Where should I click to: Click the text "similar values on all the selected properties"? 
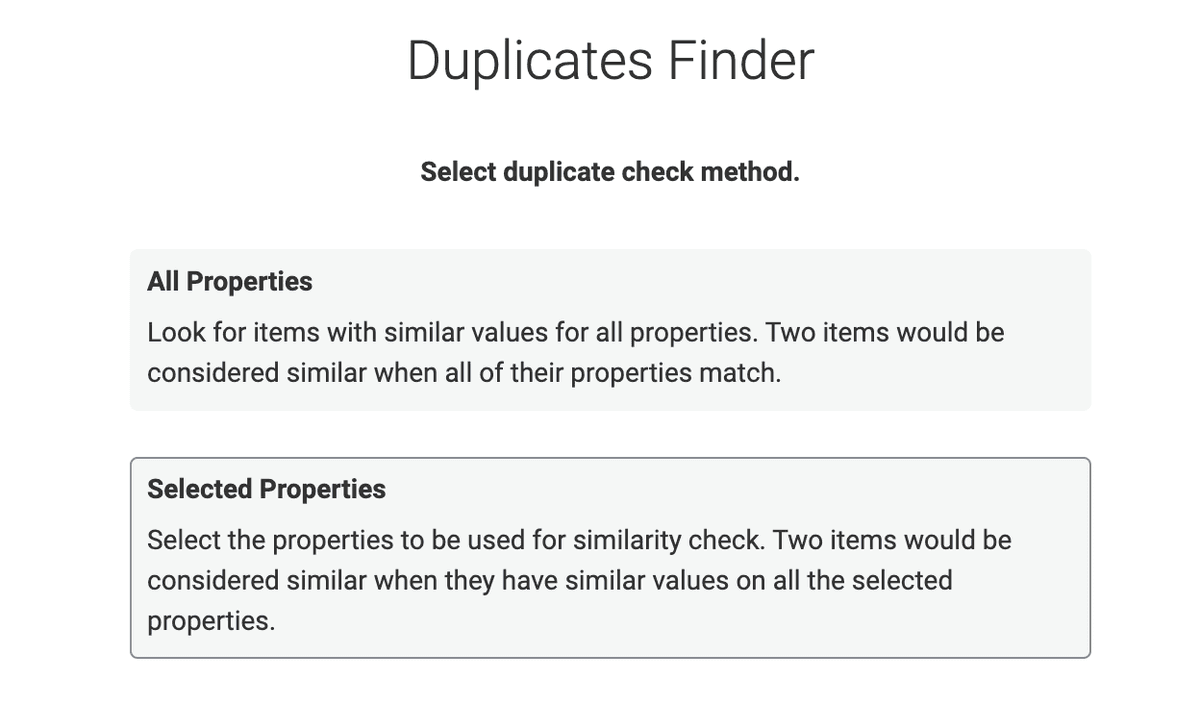click(550, 600)
